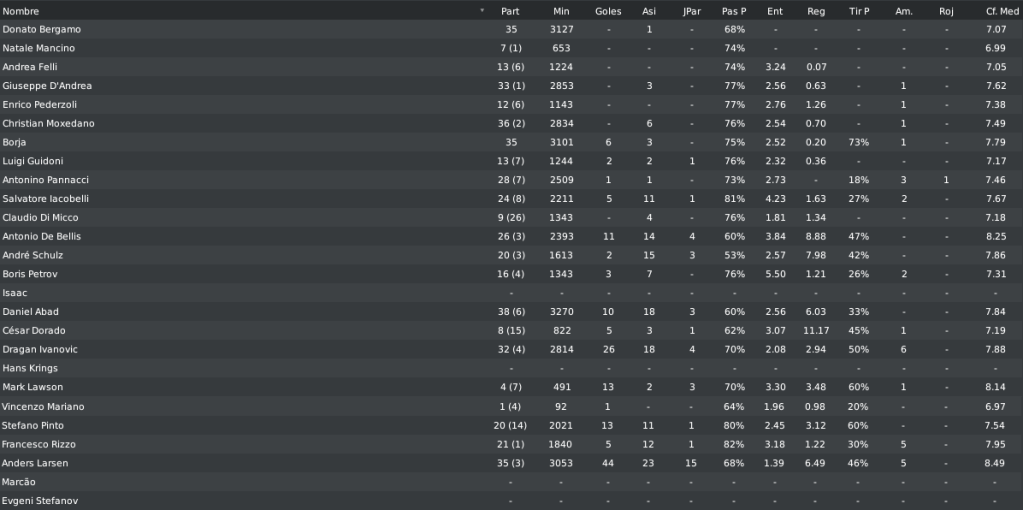Sort by Goles column header

click(x=608, y=11)
